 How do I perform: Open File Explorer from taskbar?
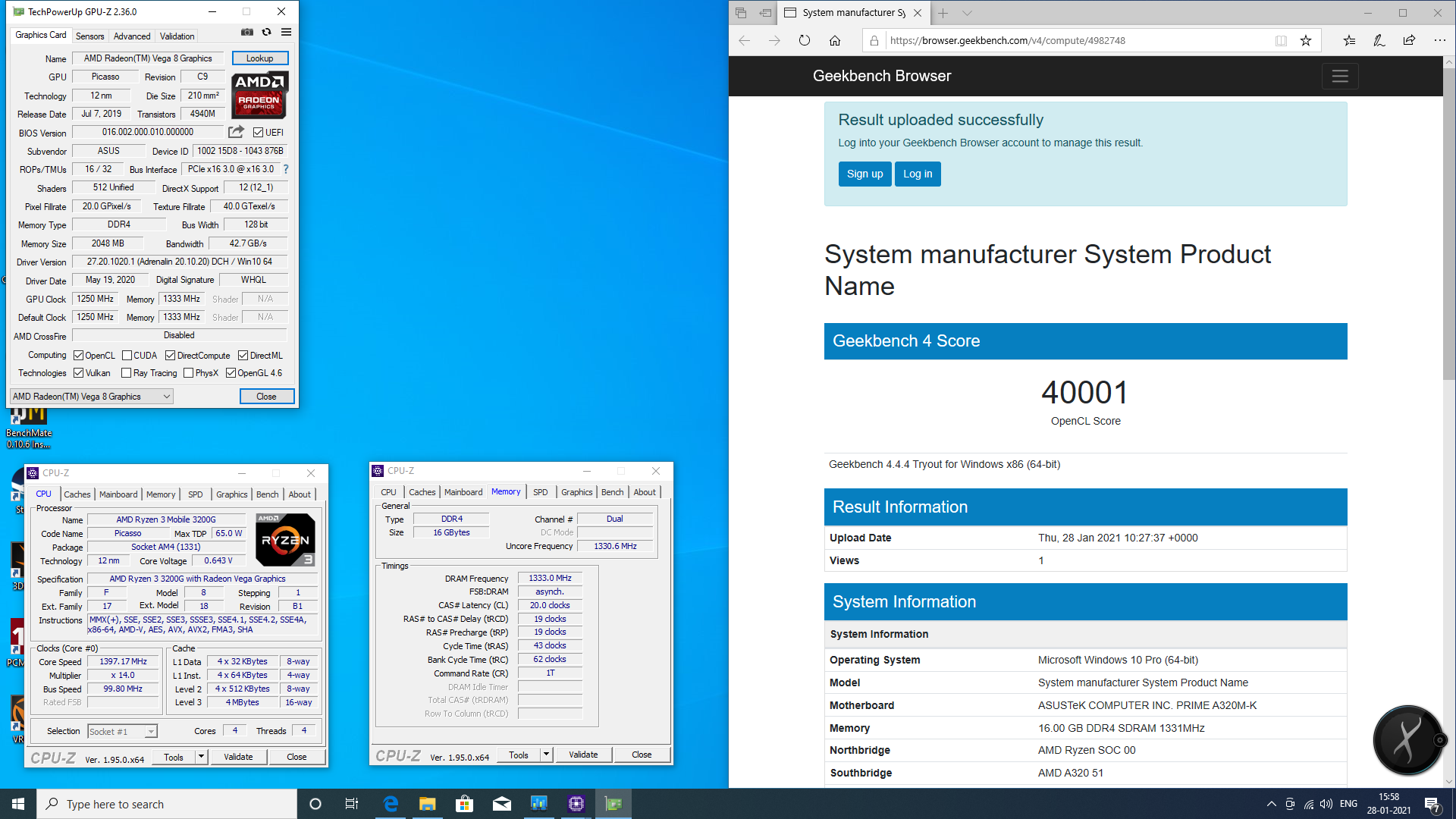(427, 804)
